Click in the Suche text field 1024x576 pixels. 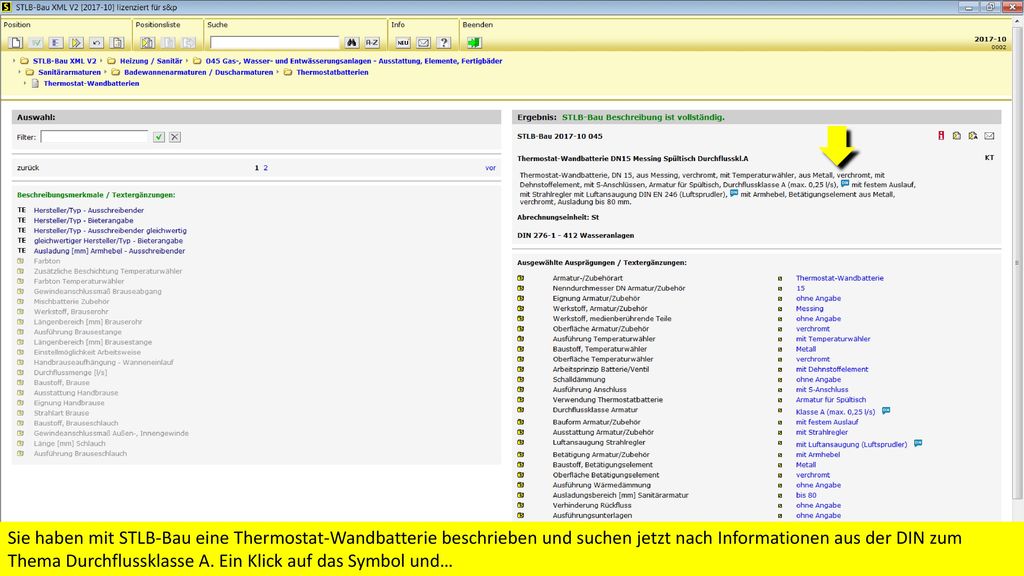[x=274, y=42]
